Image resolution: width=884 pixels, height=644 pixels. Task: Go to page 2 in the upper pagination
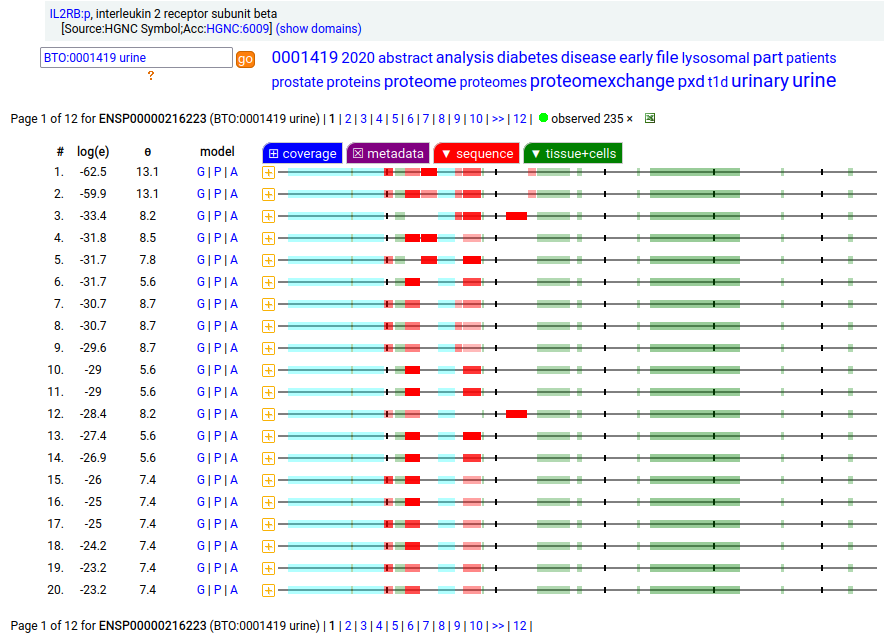tap(348, 119)
